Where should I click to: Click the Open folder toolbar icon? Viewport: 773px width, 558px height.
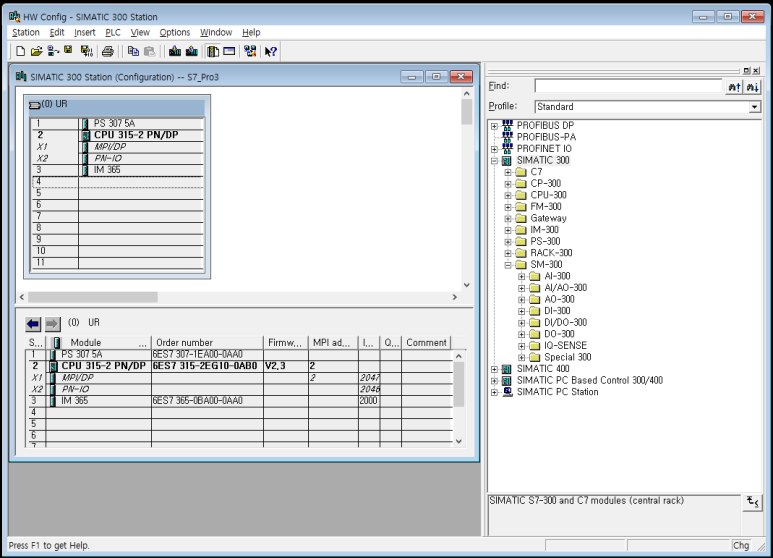click(x=36, y=51)
